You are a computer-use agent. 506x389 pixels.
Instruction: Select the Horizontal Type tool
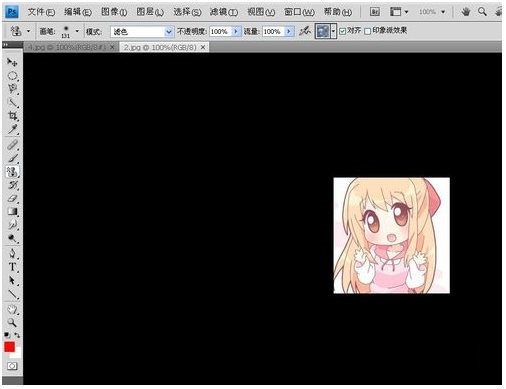(12, 267)
